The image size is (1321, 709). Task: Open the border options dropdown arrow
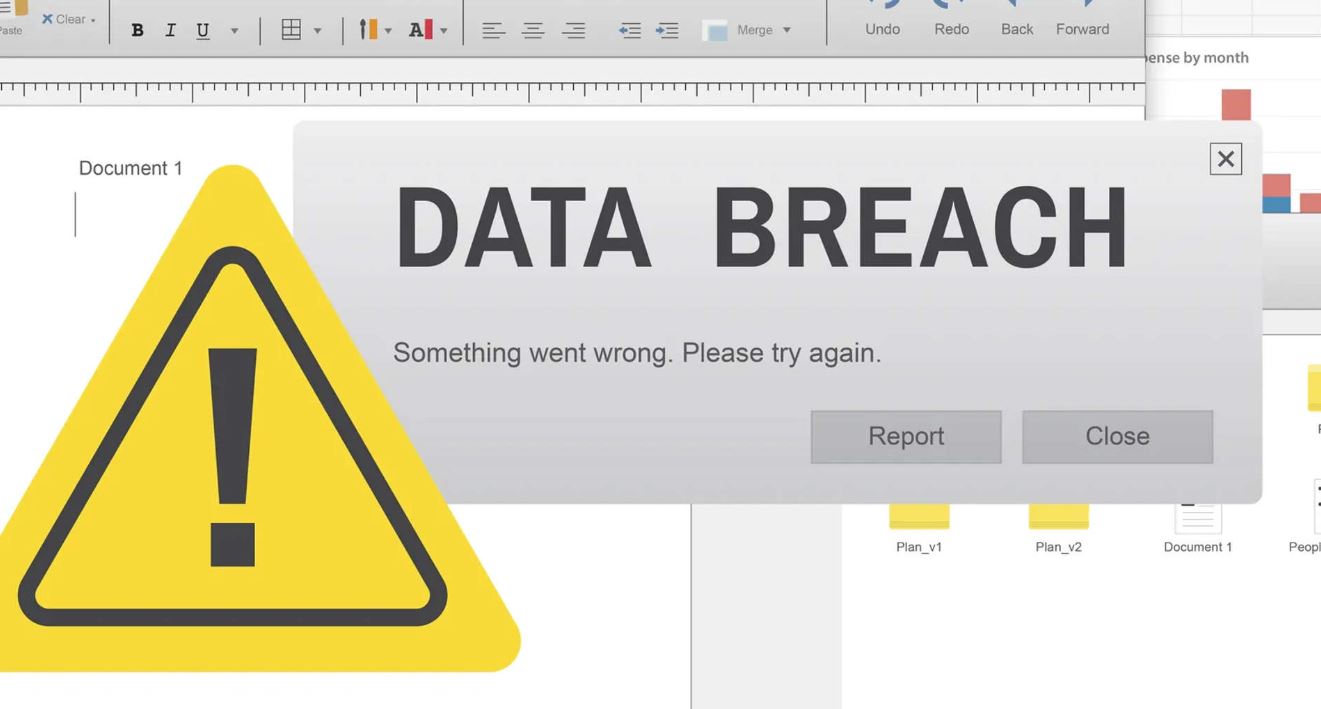coord(316,31)
